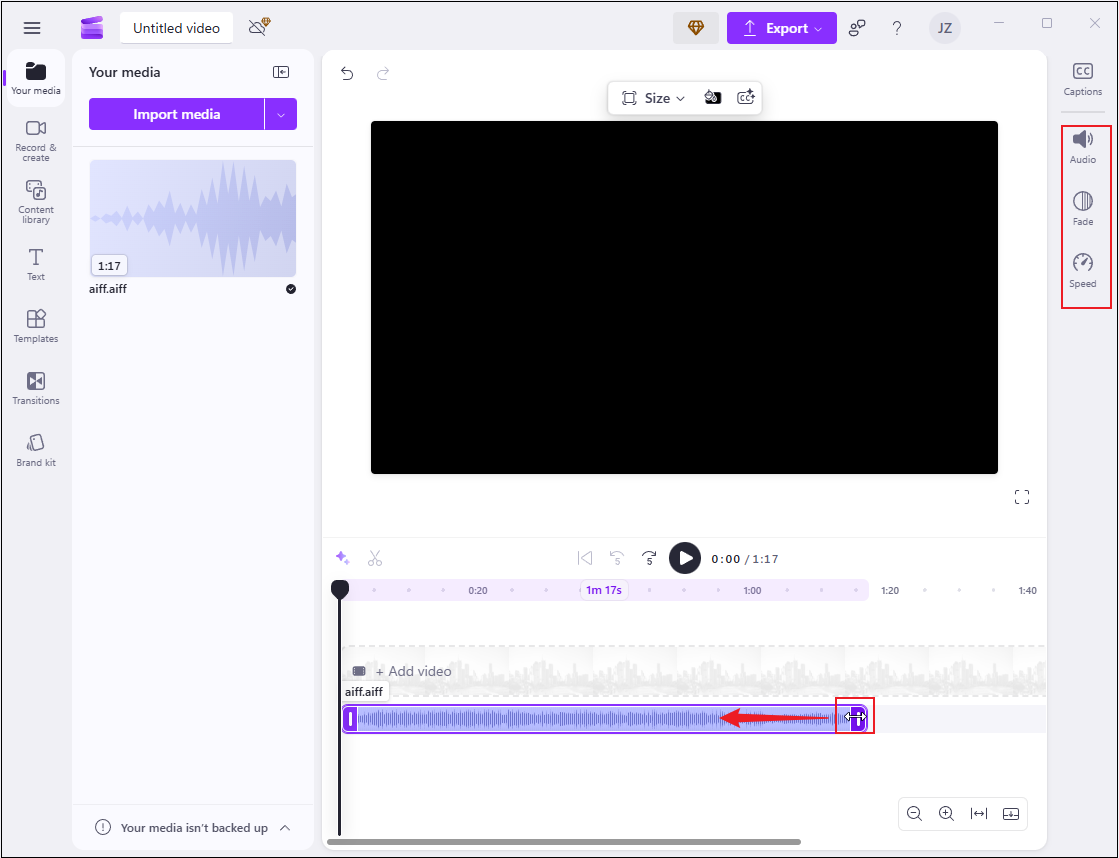The width and height of the screenshot is (1119, 858).
Task: Open the Record & create panel
Action: [35, 141]
